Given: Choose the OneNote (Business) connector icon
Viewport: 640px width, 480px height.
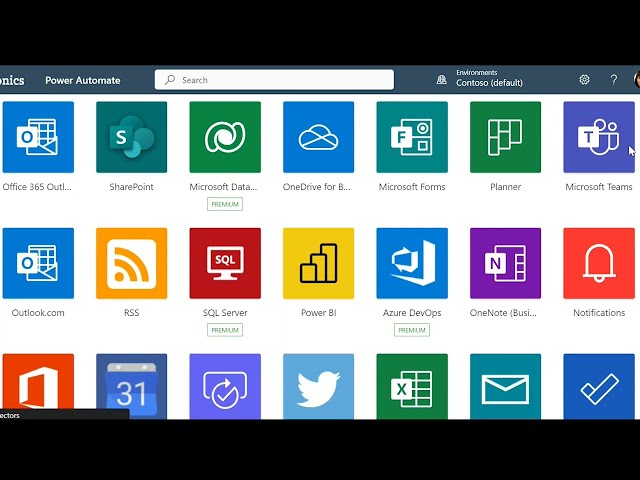Looking at the screenshot, I should point(505,263).
